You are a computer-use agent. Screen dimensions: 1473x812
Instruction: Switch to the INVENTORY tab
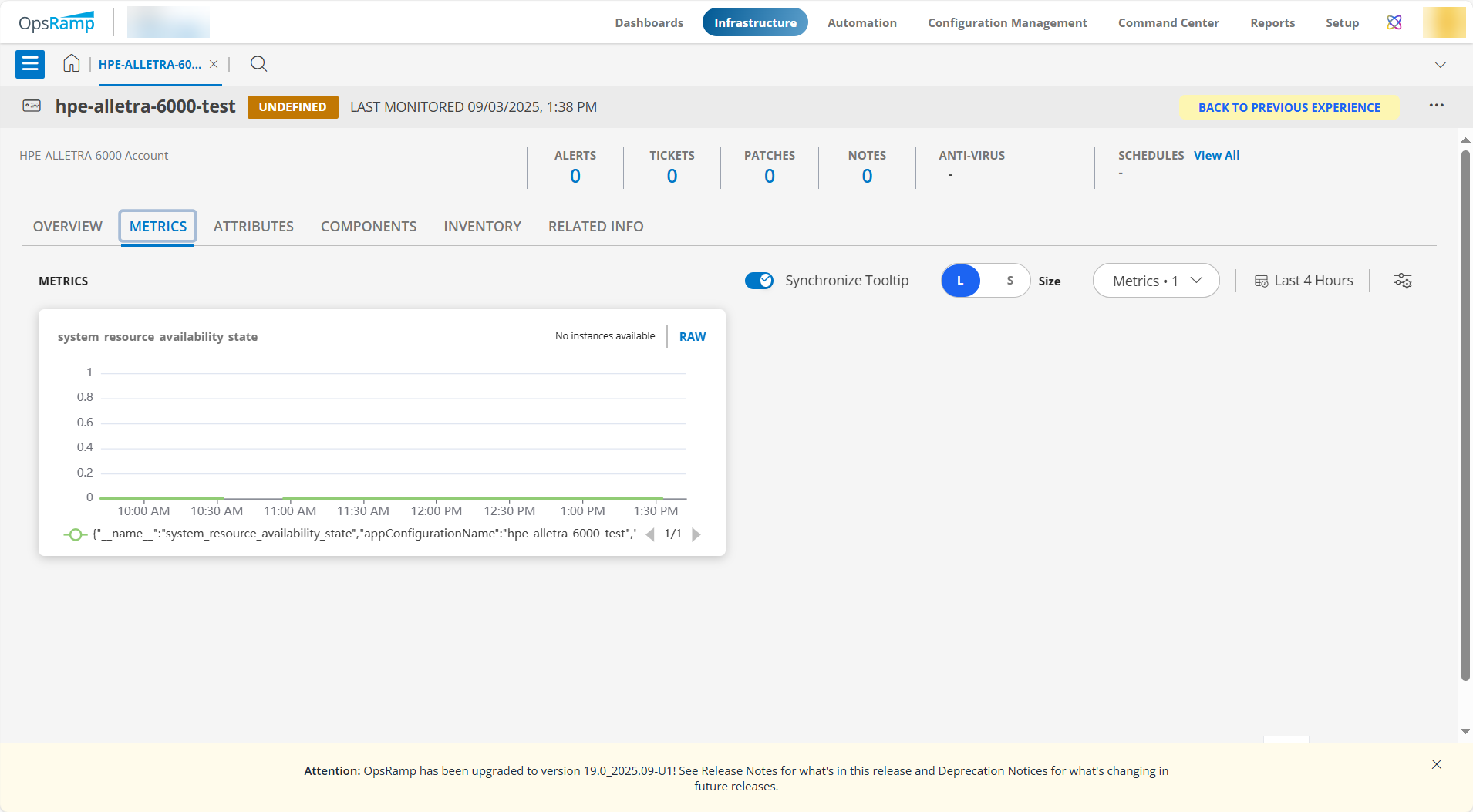[483, 227]
